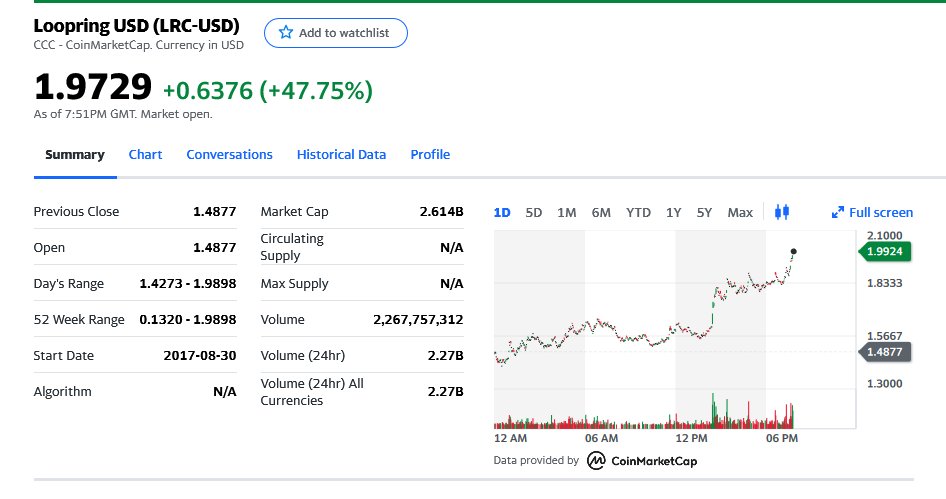Select the 1D chart range
This screenshot has height=499, width=946.
502,212
